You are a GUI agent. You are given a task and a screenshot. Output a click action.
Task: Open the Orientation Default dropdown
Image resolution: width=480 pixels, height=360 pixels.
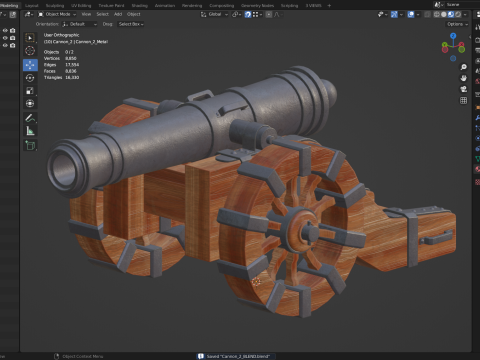point(79,24)
